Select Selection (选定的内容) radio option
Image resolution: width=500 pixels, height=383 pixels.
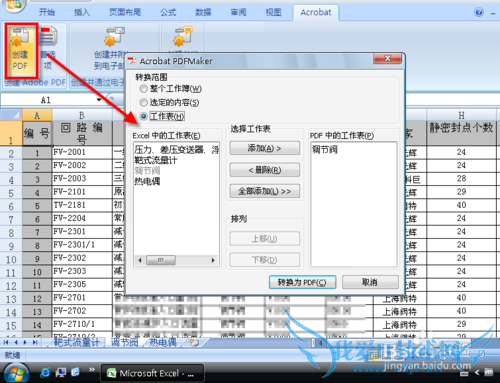(143, 102)
